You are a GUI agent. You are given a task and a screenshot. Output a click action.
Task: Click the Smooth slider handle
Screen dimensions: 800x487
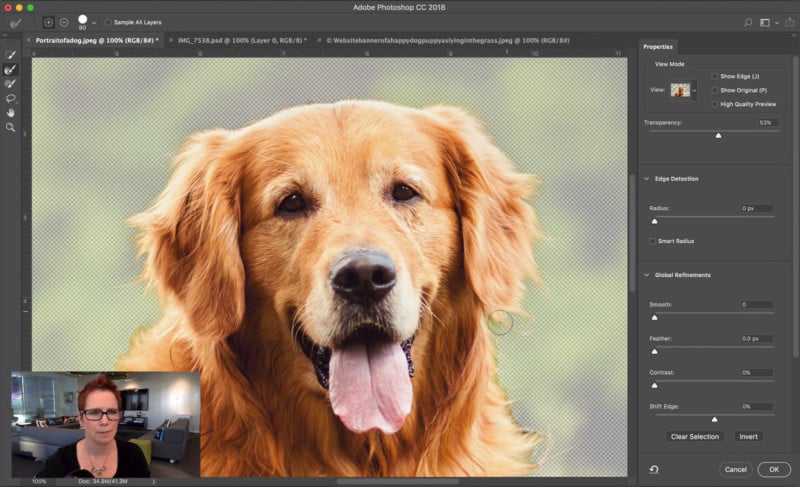pyautogui.click(x=655, y=318)
